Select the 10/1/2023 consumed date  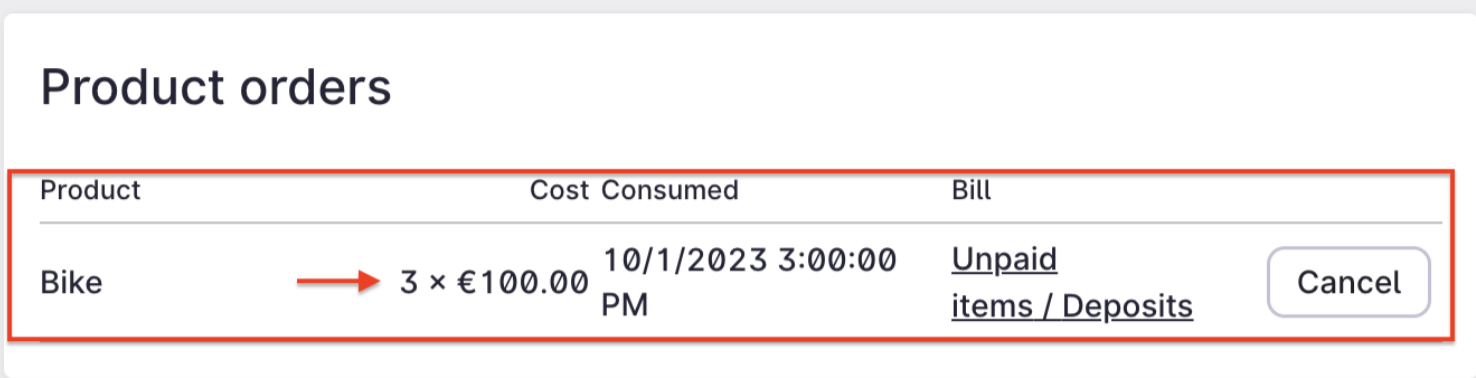(684, 261)
